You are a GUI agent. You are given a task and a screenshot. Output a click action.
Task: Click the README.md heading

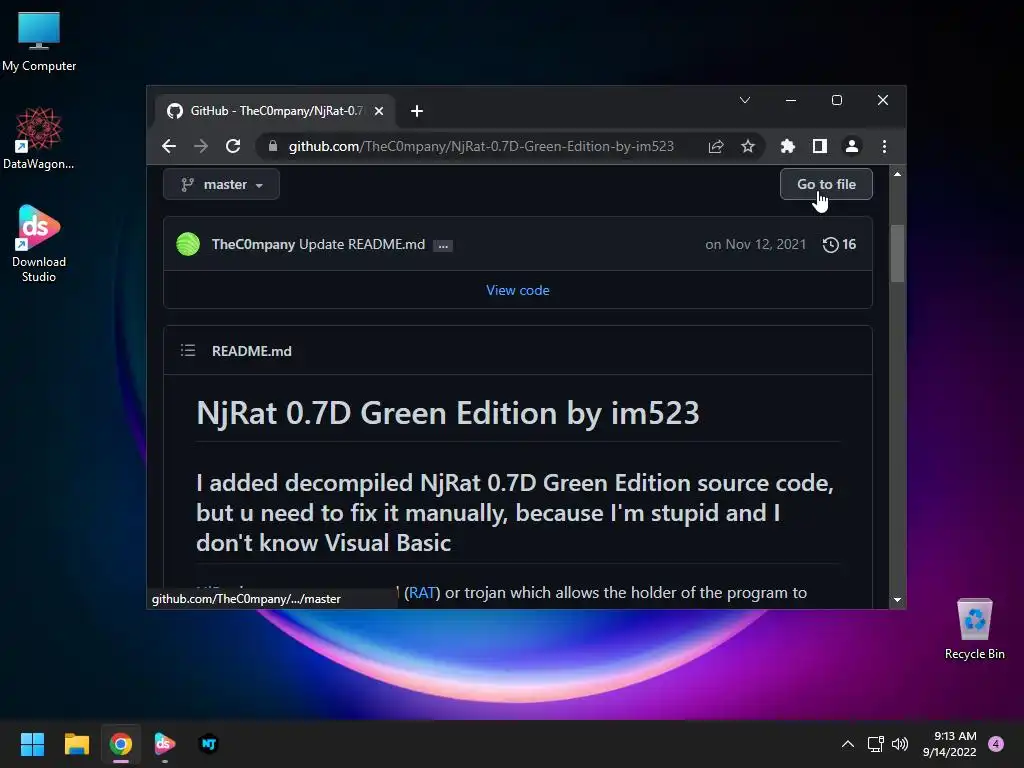251,351
